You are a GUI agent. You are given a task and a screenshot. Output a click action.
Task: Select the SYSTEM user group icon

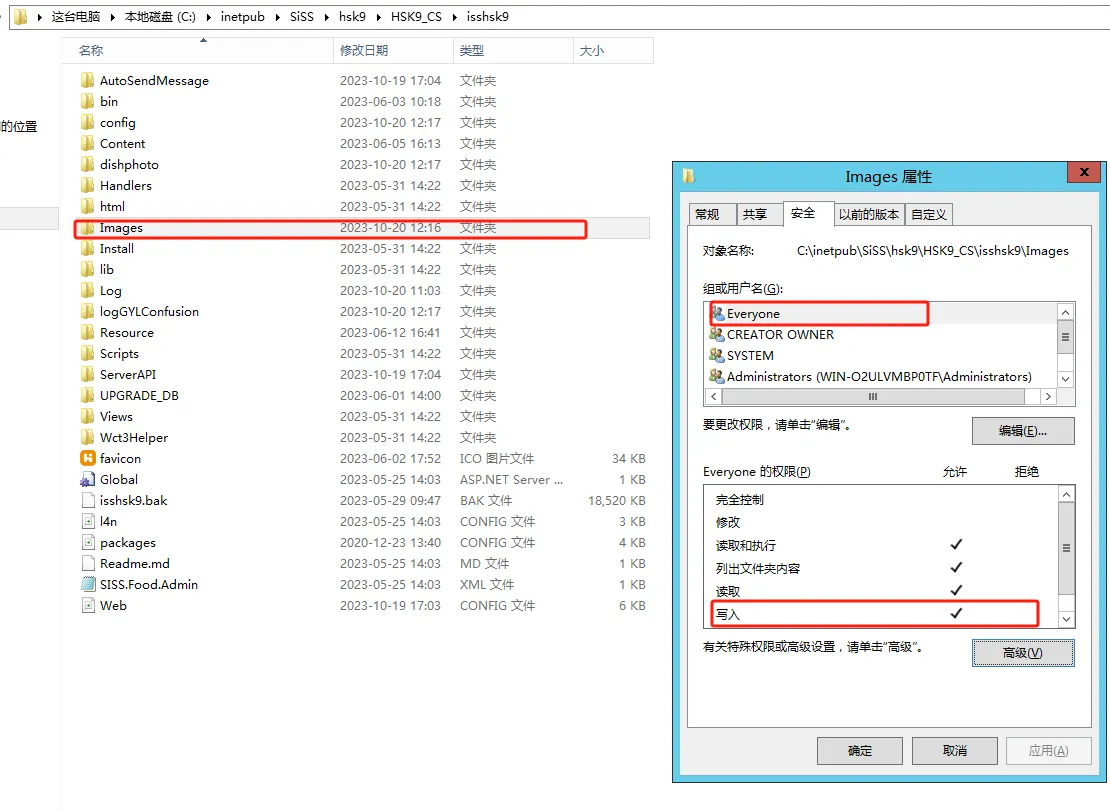pos(716,355)
